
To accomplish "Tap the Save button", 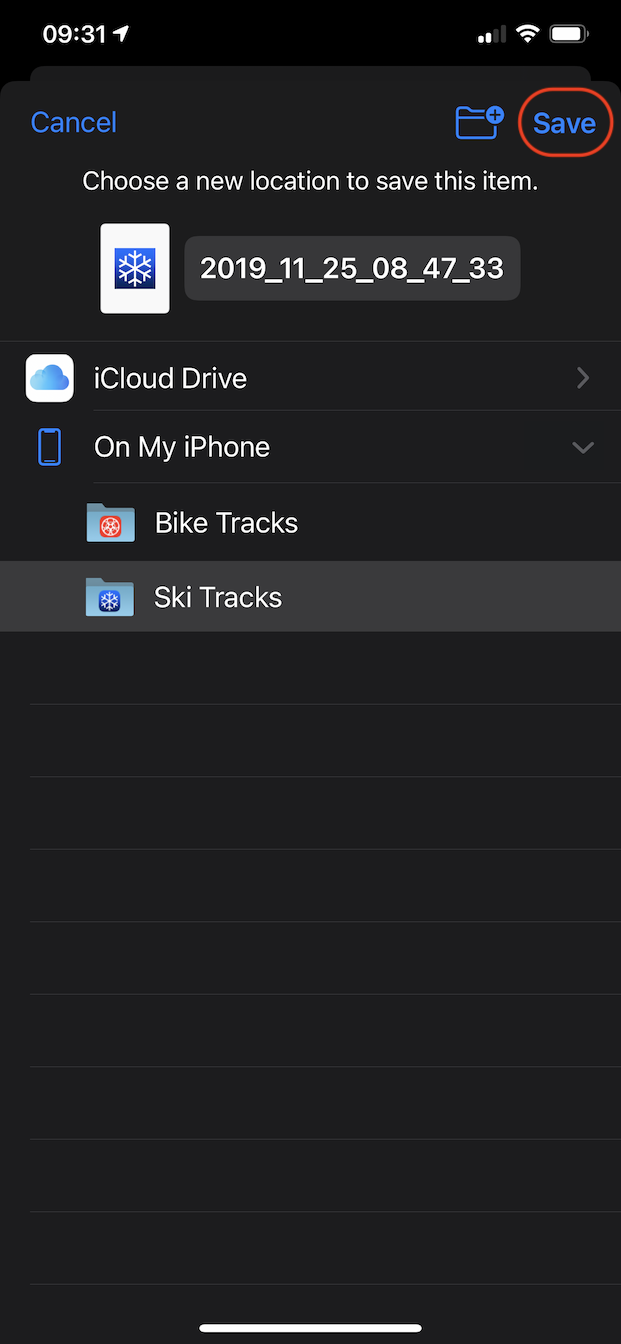I will (564, 122).
